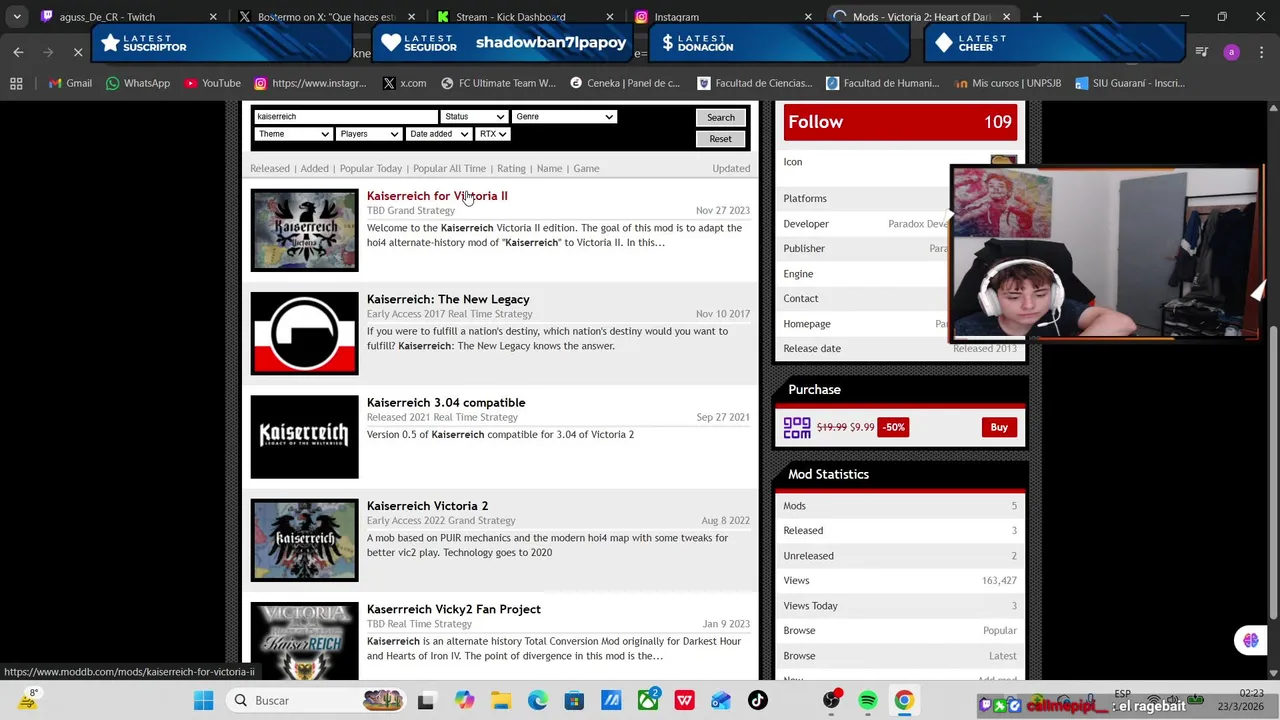
Task: Expand the Theme filter dropdown
Action: [x=293, y=134]
